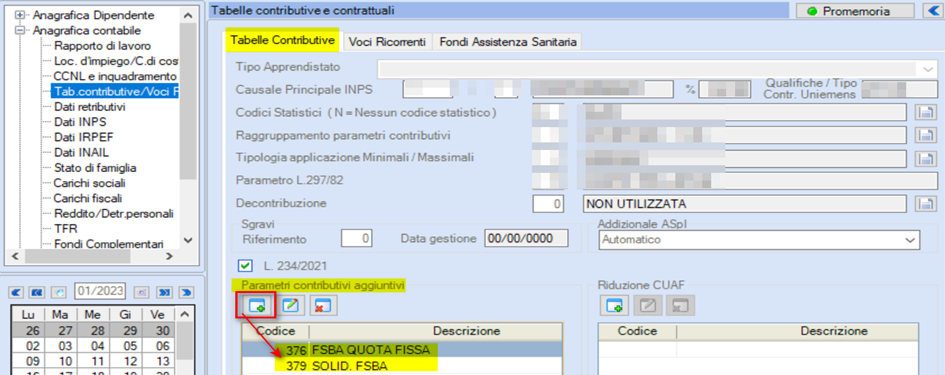This screenshot has width=945, height=375.
Task: Select TFR tree item
Action: (x=65, y=228)
